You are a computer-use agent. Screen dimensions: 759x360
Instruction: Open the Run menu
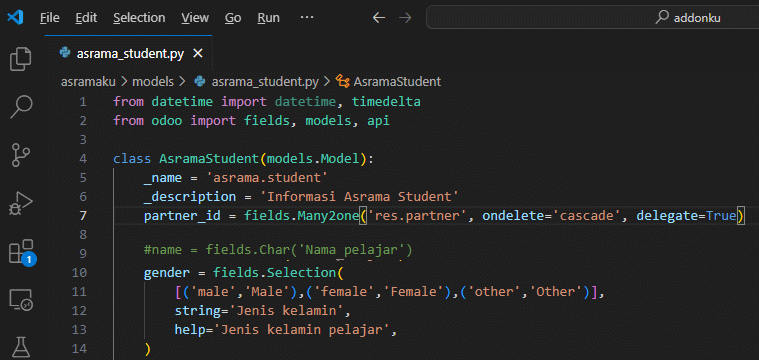268,18
